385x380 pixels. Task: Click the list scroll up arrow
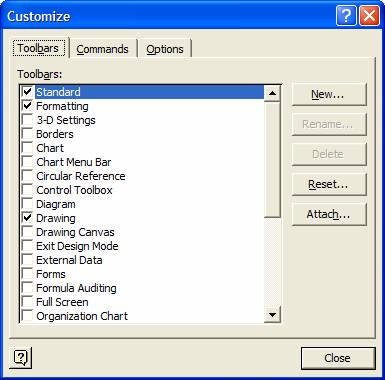click(x=272, y=93)
